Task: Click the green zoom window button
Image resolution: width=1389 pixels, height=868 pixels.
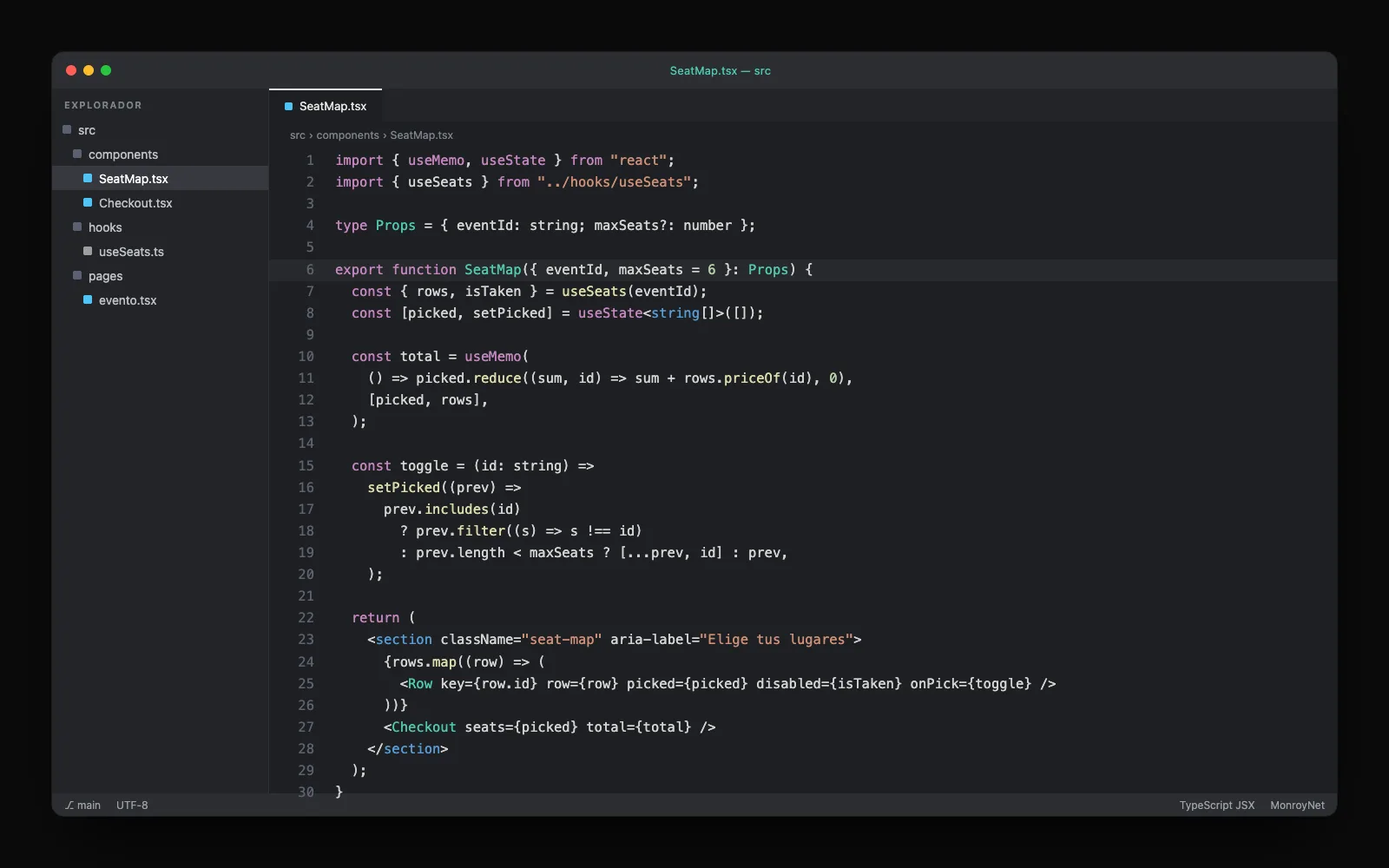Action: click(x=106, y=70)
